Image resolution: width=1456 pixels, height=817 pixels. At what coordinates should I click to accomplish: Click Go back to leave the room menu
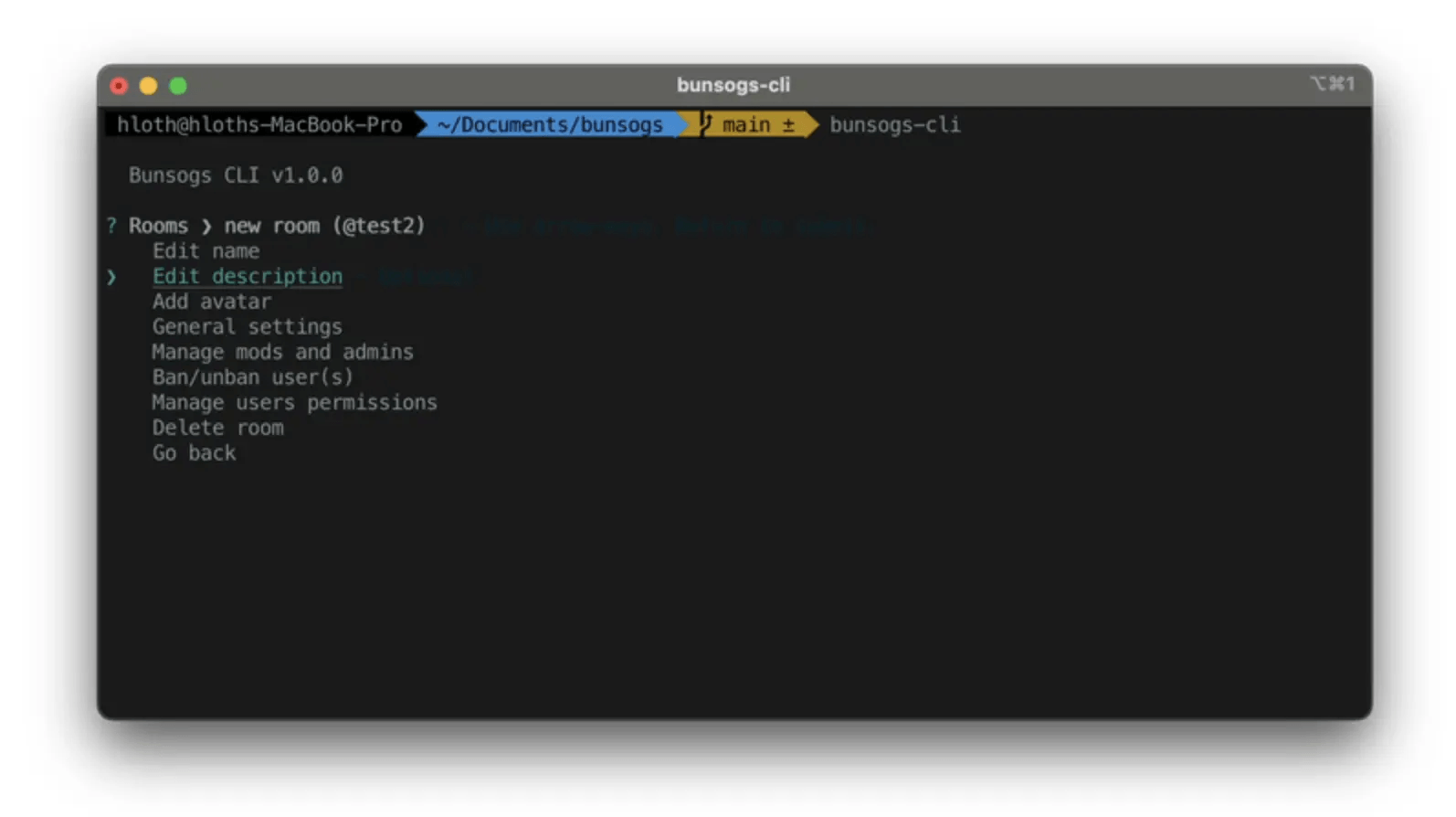pyautogui.click(x=194, y=453)
